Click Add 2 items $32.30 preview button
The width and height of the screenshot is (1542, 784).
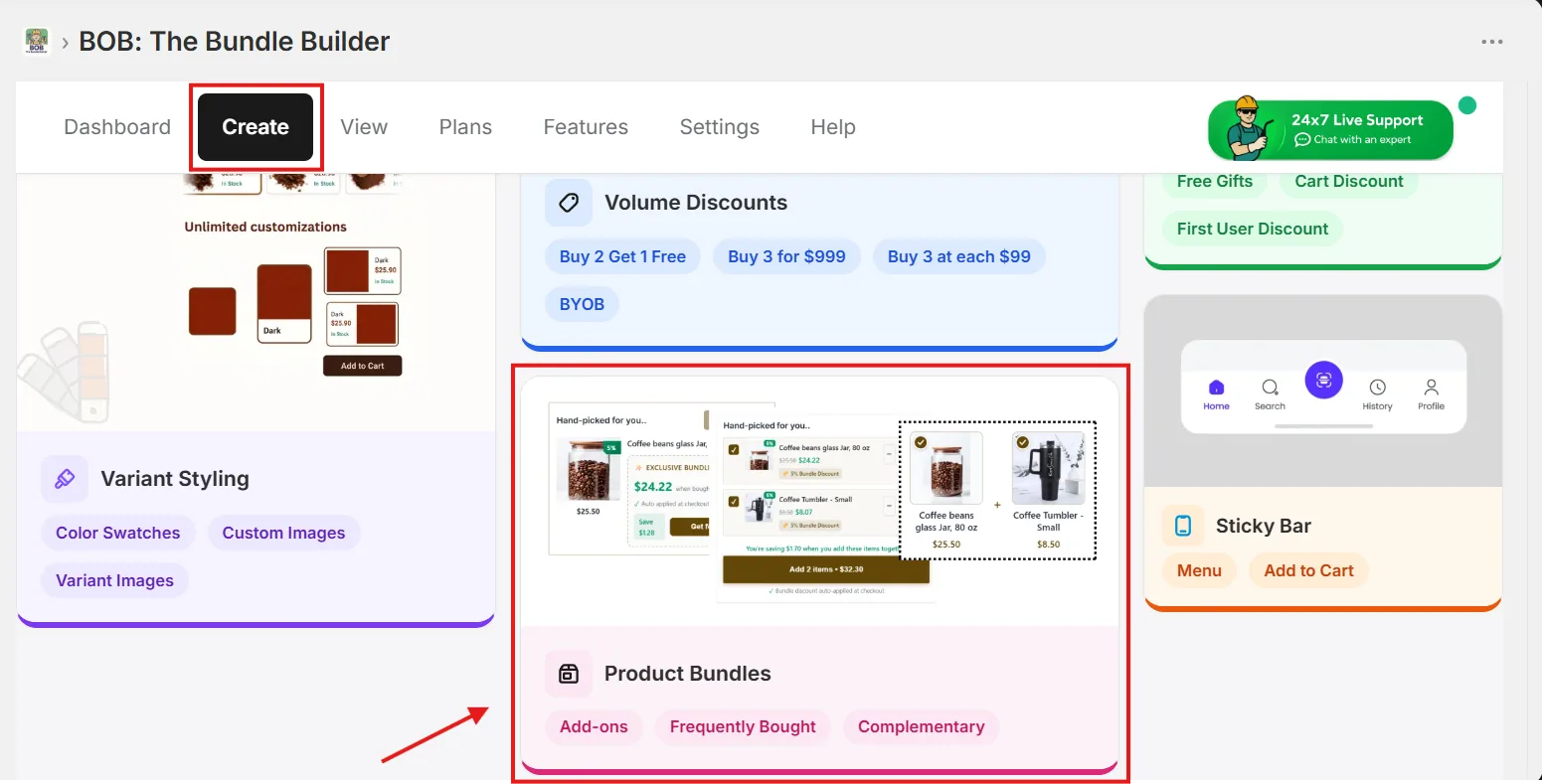coord(826,569)
